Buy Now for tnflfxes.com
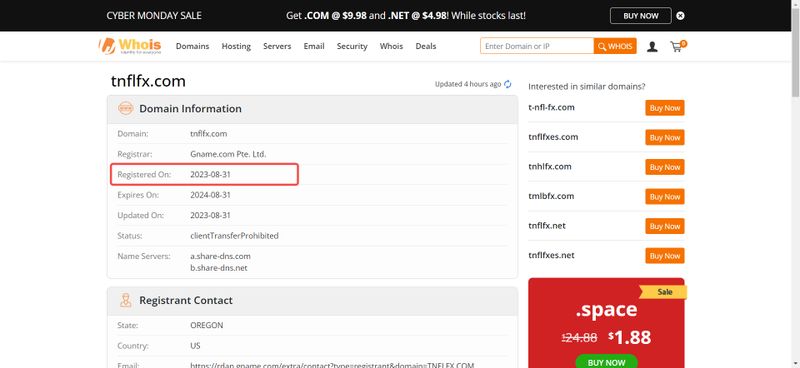Screen dimensions: 800x368 [x=665, y=137]
